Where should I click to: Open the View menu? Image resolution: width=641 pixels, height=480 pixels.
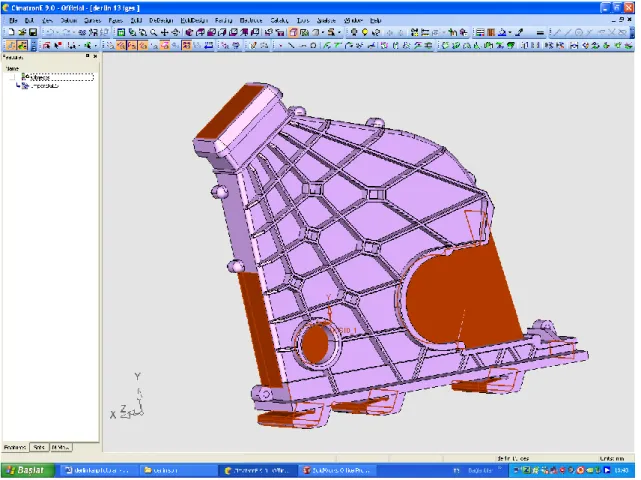click(47, 20)
